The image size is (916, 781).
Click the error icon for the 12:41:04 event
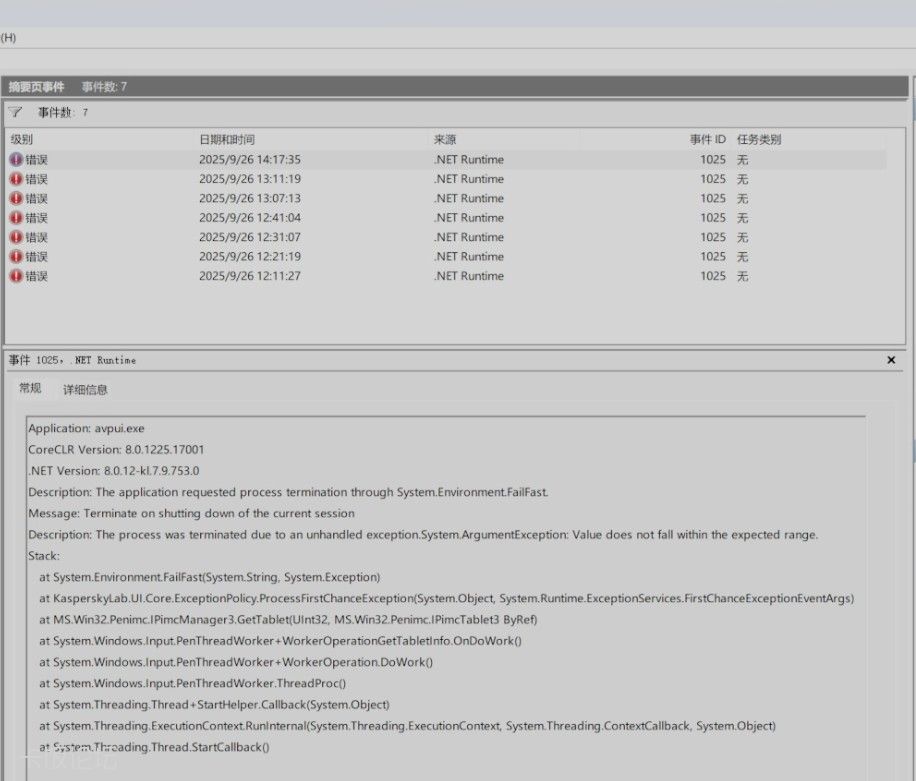click(x=16, y=218)
